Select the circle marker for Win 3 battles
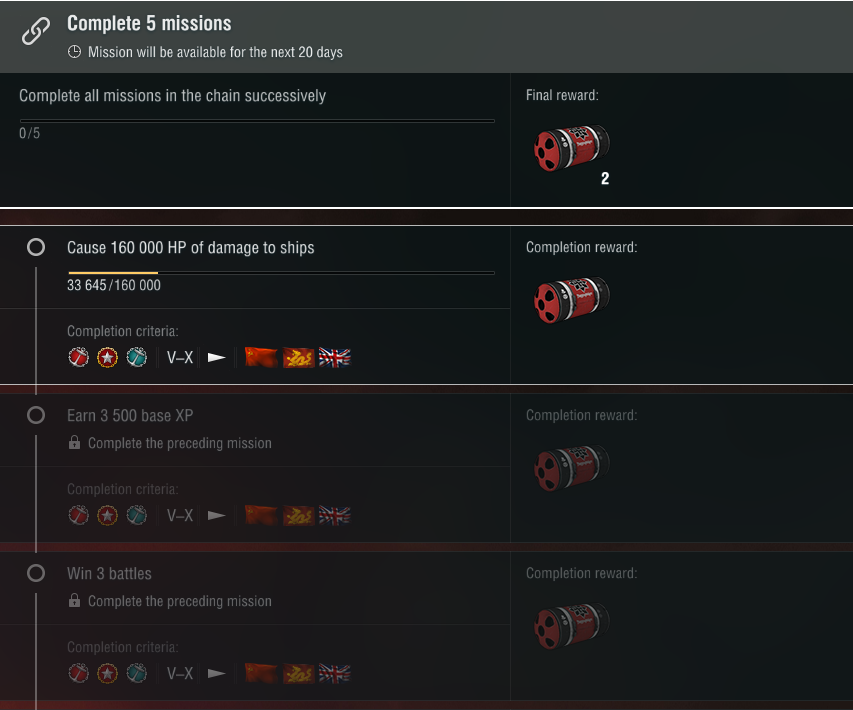 click(36, 573)
